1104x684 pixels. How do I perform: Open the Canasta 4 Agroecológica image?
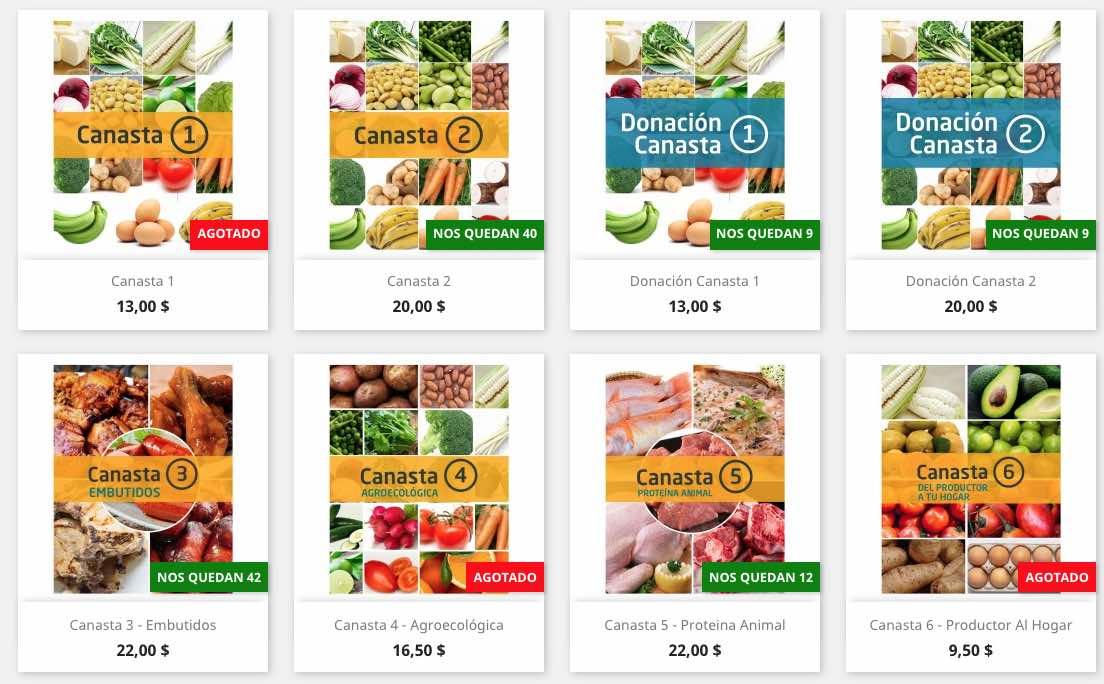coord(419,478)
